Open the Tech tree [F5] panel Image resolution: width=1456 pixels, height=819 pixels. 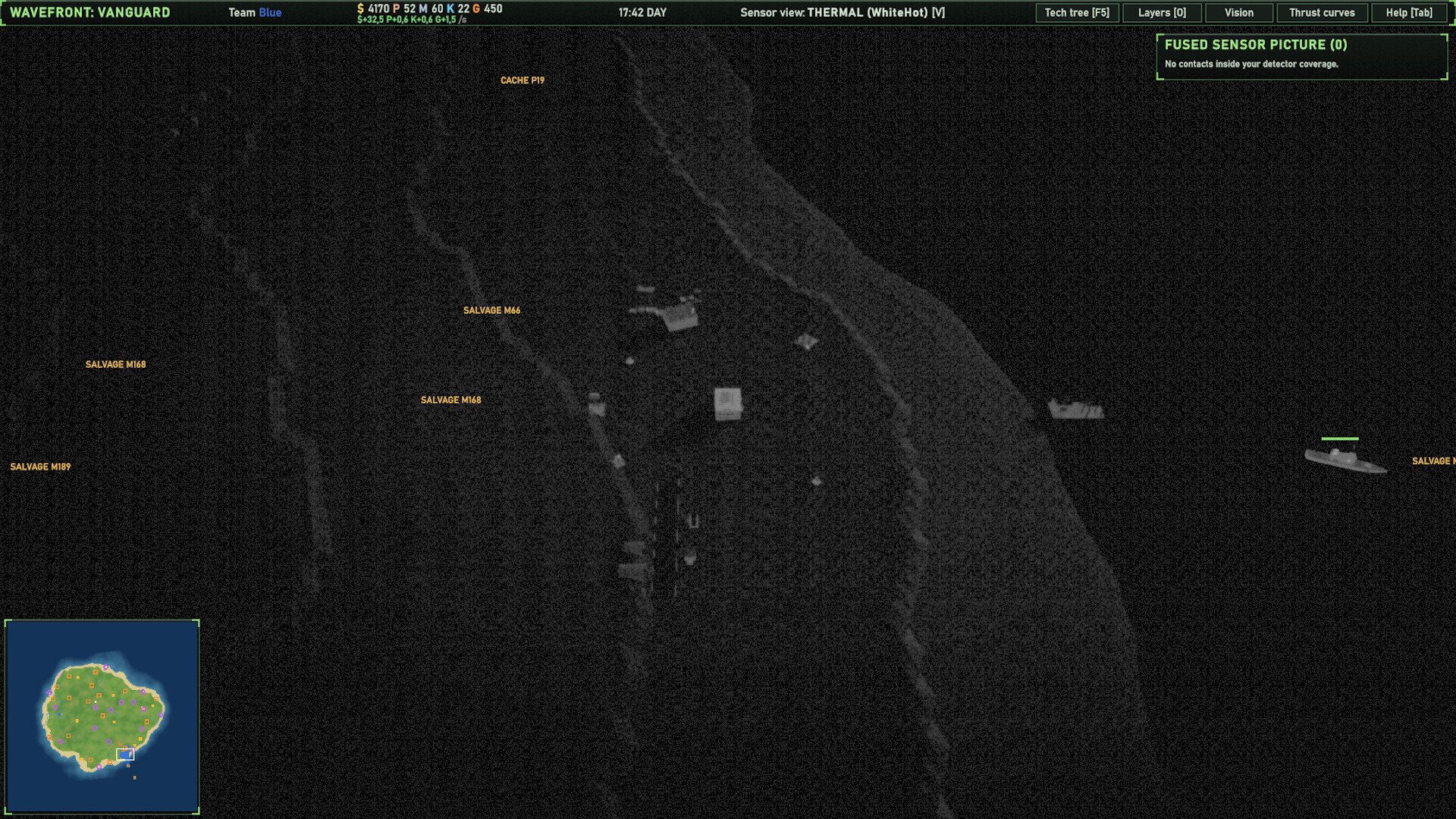[1077, 13]
